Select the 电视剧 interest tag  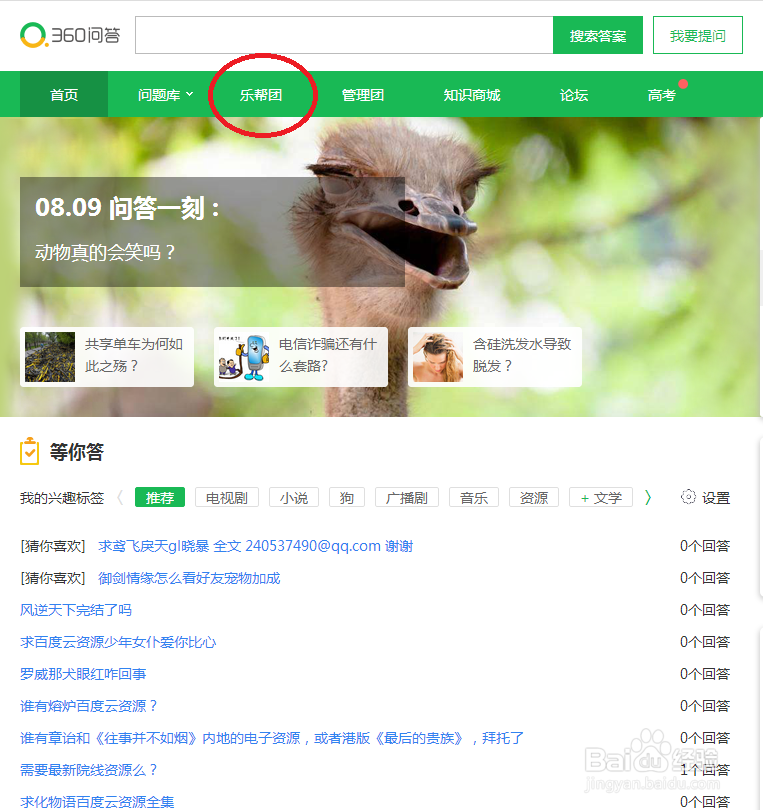click(x=227, y=497)
